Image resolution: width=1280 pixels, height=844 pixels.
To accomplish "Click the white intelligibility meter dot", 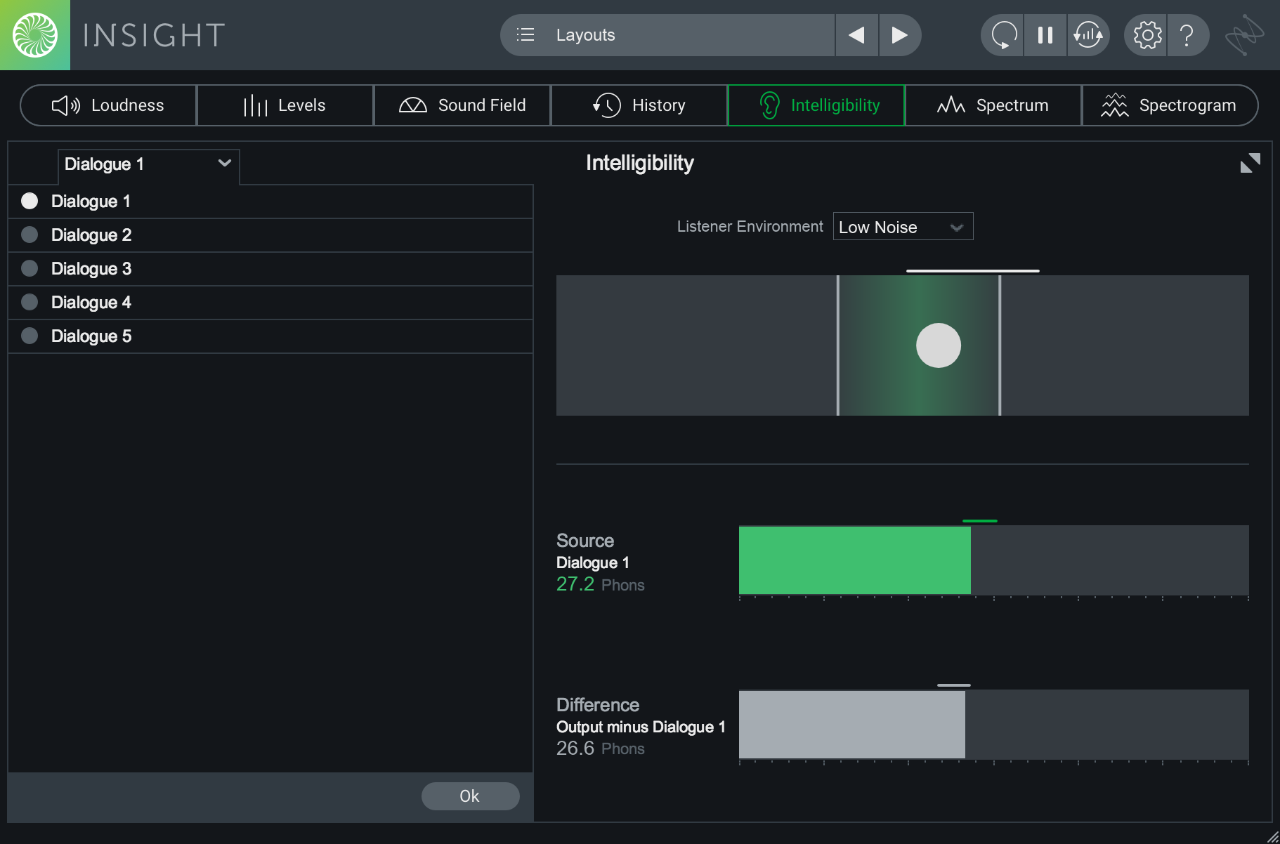I will pos(938,346).
